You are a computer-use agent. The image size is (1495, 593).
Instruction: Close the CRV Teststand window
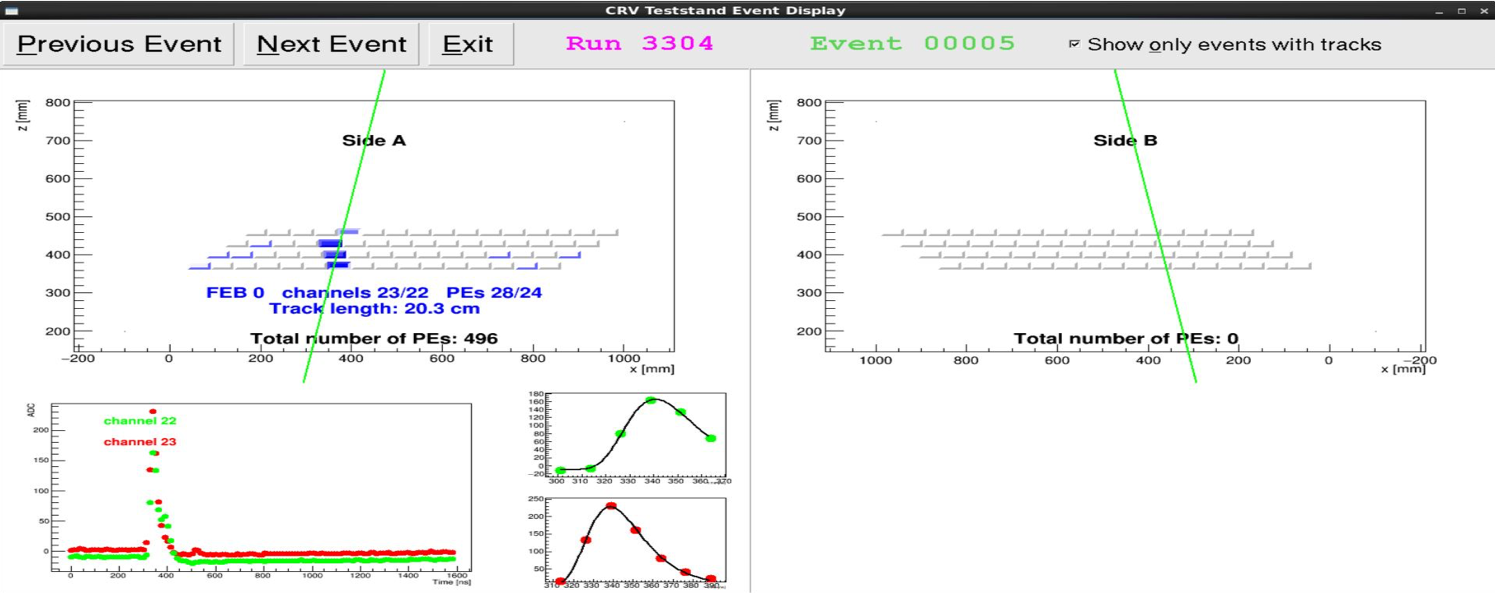[x=1482, y=11]
